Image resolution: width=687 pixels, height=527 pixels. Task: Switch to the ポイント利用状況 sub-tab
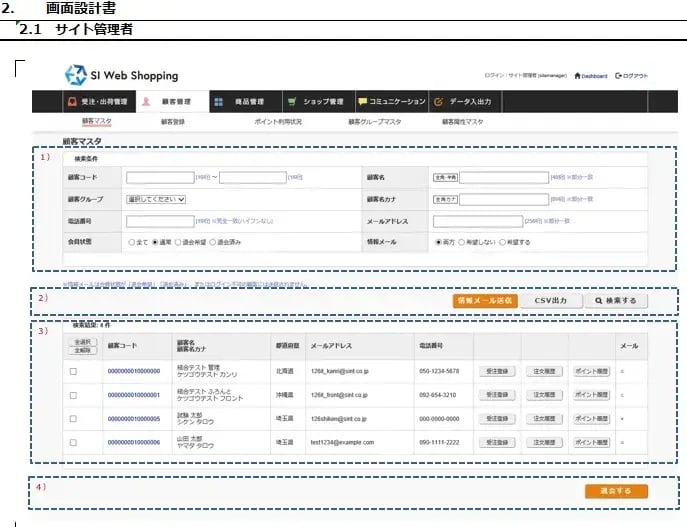[279, 122]
